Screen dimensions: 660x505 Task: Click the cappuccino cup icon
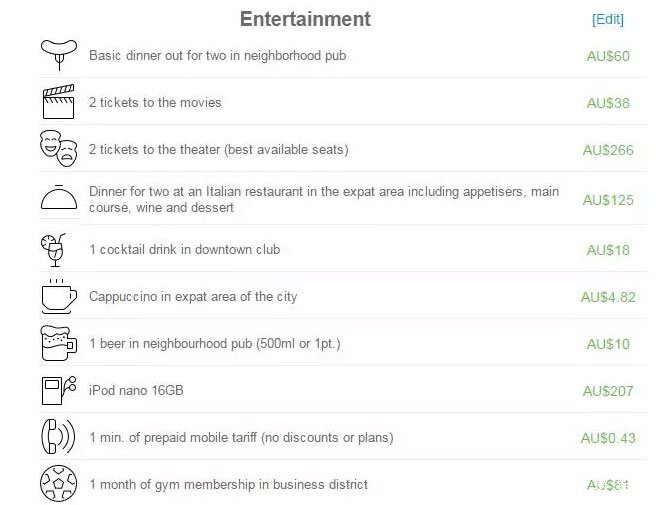(58, 296)
